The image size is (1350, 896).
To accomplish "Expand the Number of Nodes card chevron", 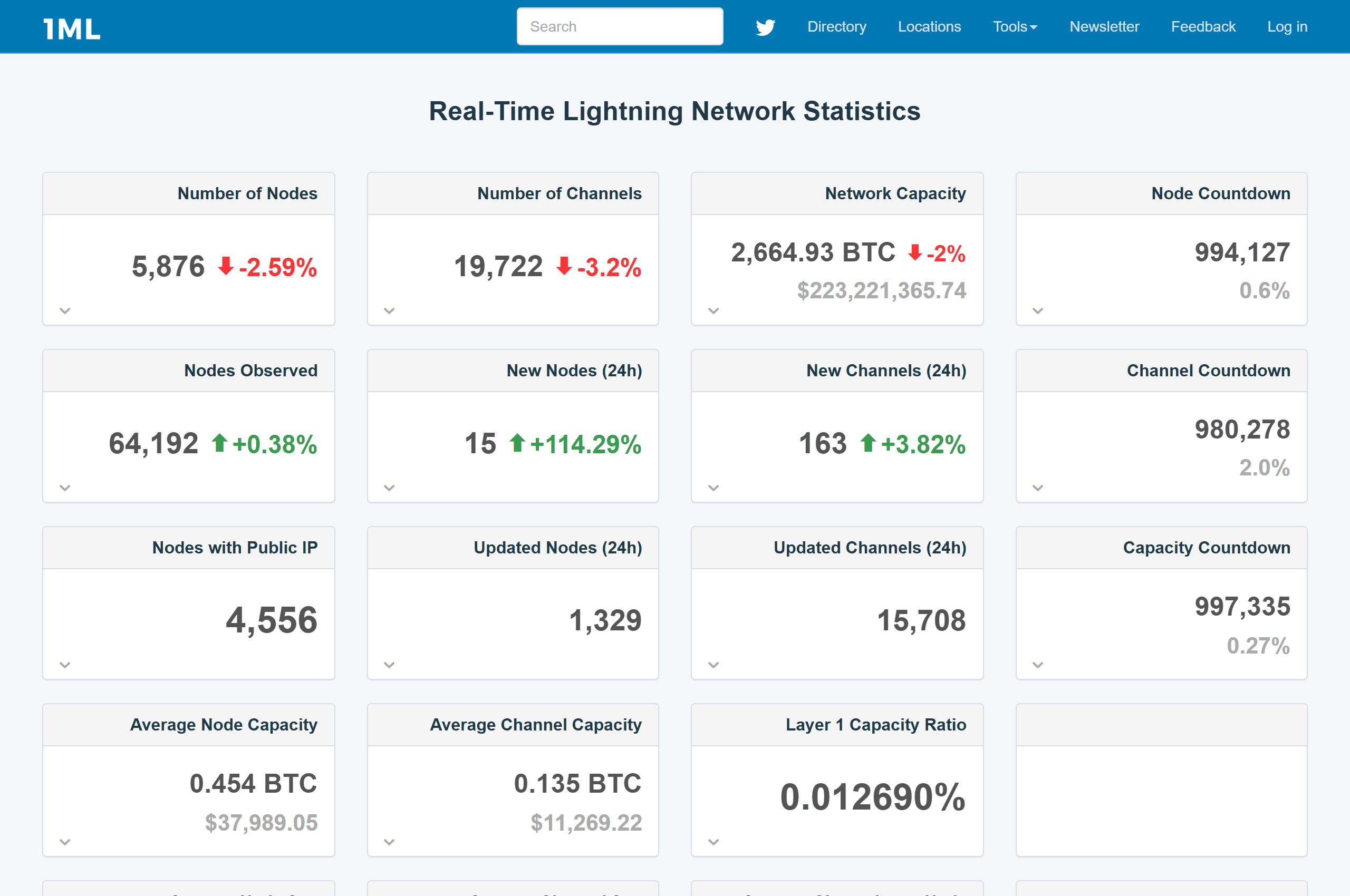I will click(65, 311).
